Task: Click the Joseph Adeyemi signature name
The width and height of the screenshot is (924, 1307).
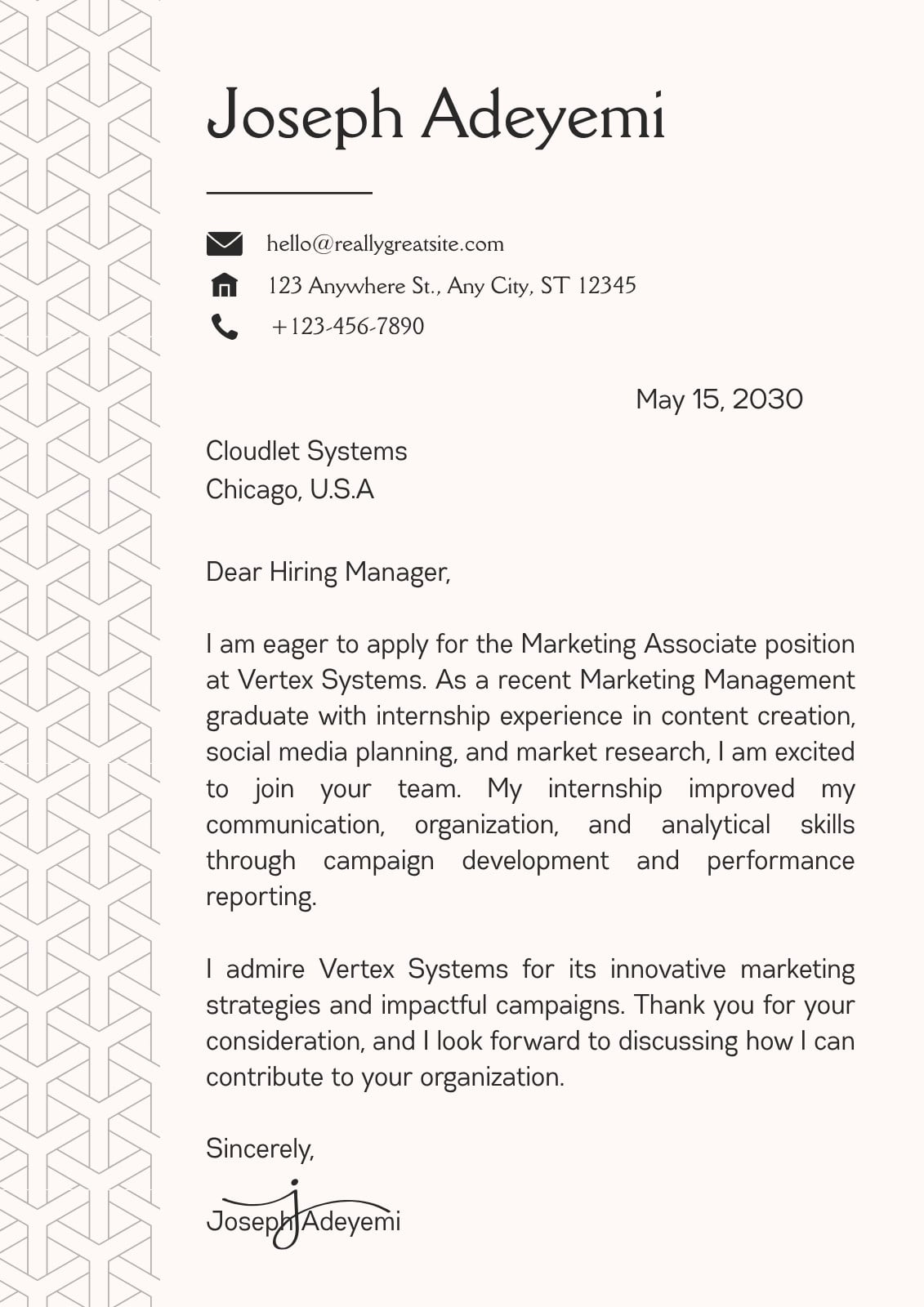Action: click(x=303, y=1221)
